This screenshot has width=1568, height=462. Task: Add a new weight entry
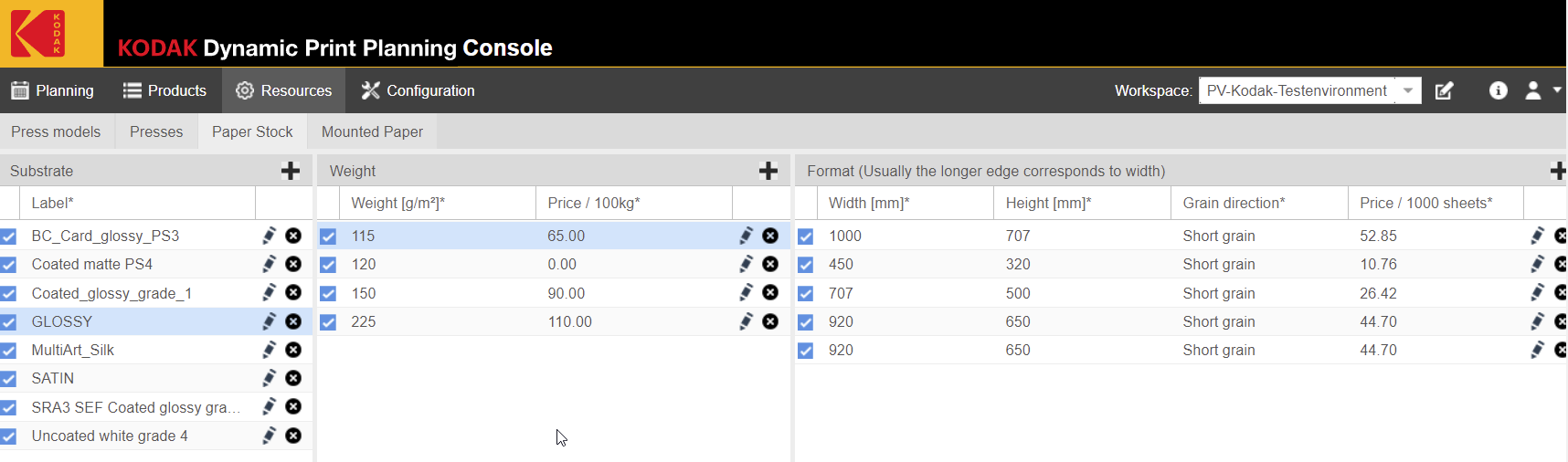point(768,171)
